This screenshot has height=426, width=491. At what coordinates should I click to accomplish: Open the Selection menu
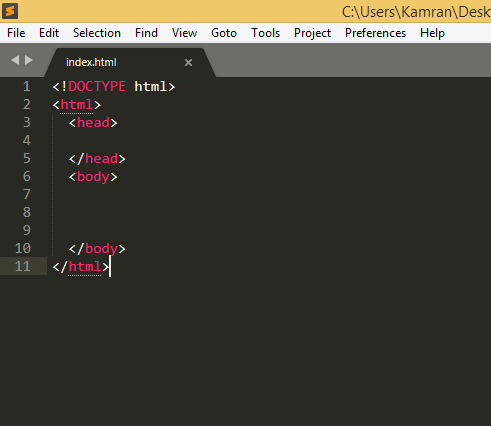(97, 33)
